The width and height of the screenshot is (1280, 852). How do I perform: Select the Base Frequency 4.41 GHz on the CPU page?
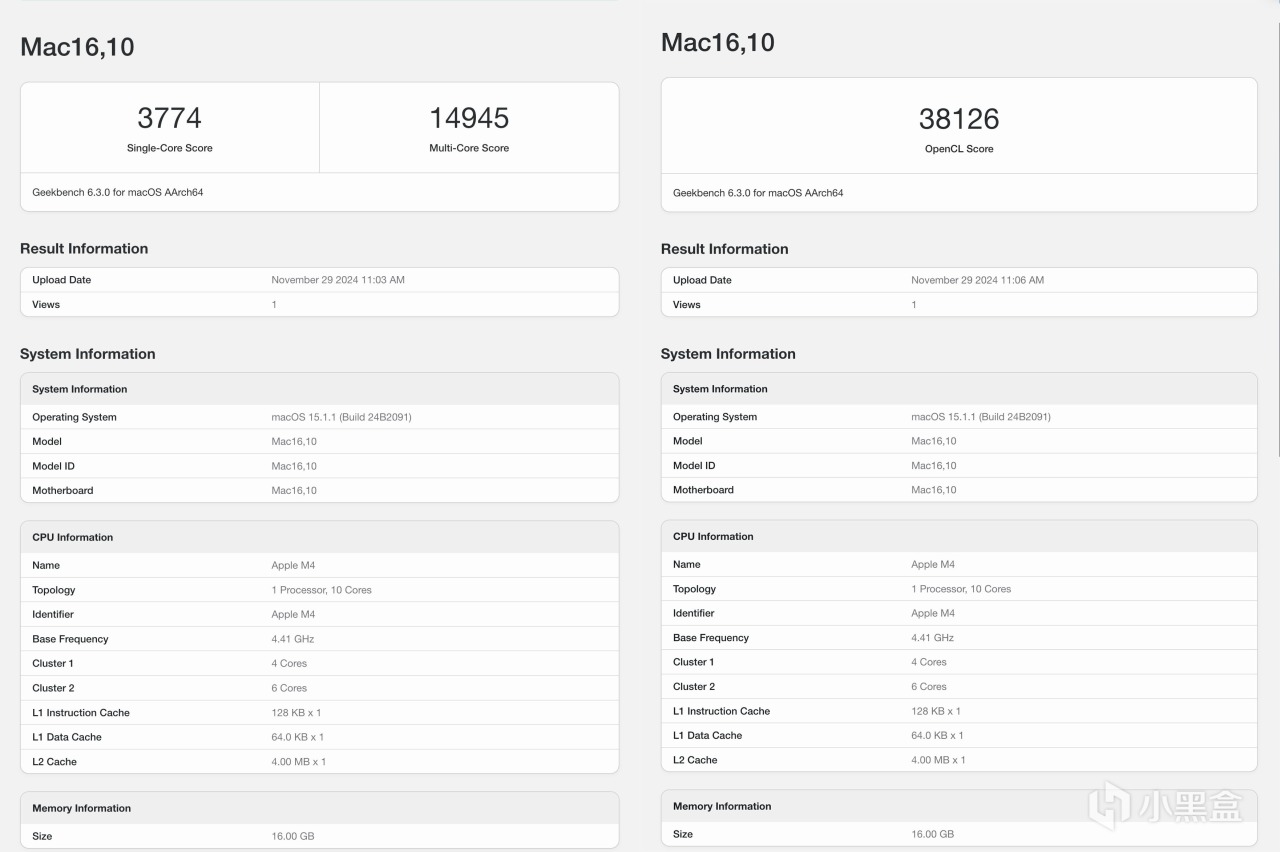[x=293, y=639]
